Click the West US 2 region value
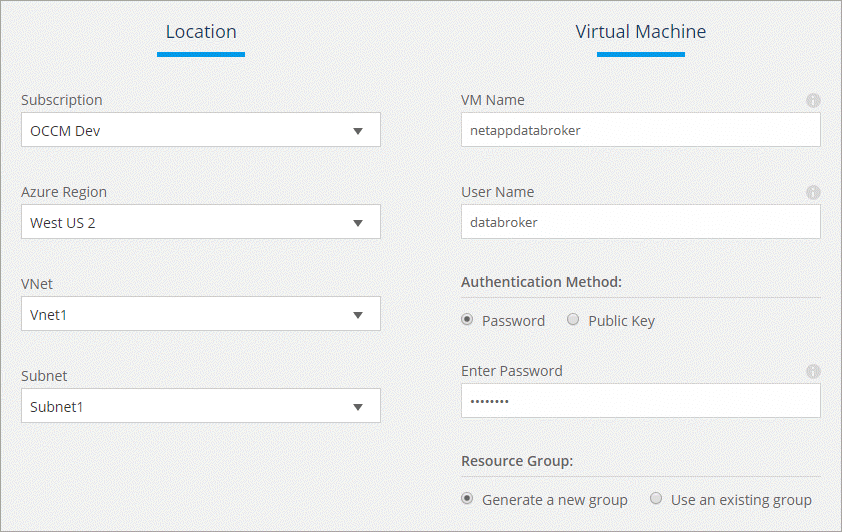The width and height of the screenshot is (842, 532). (x=64, y=223)
